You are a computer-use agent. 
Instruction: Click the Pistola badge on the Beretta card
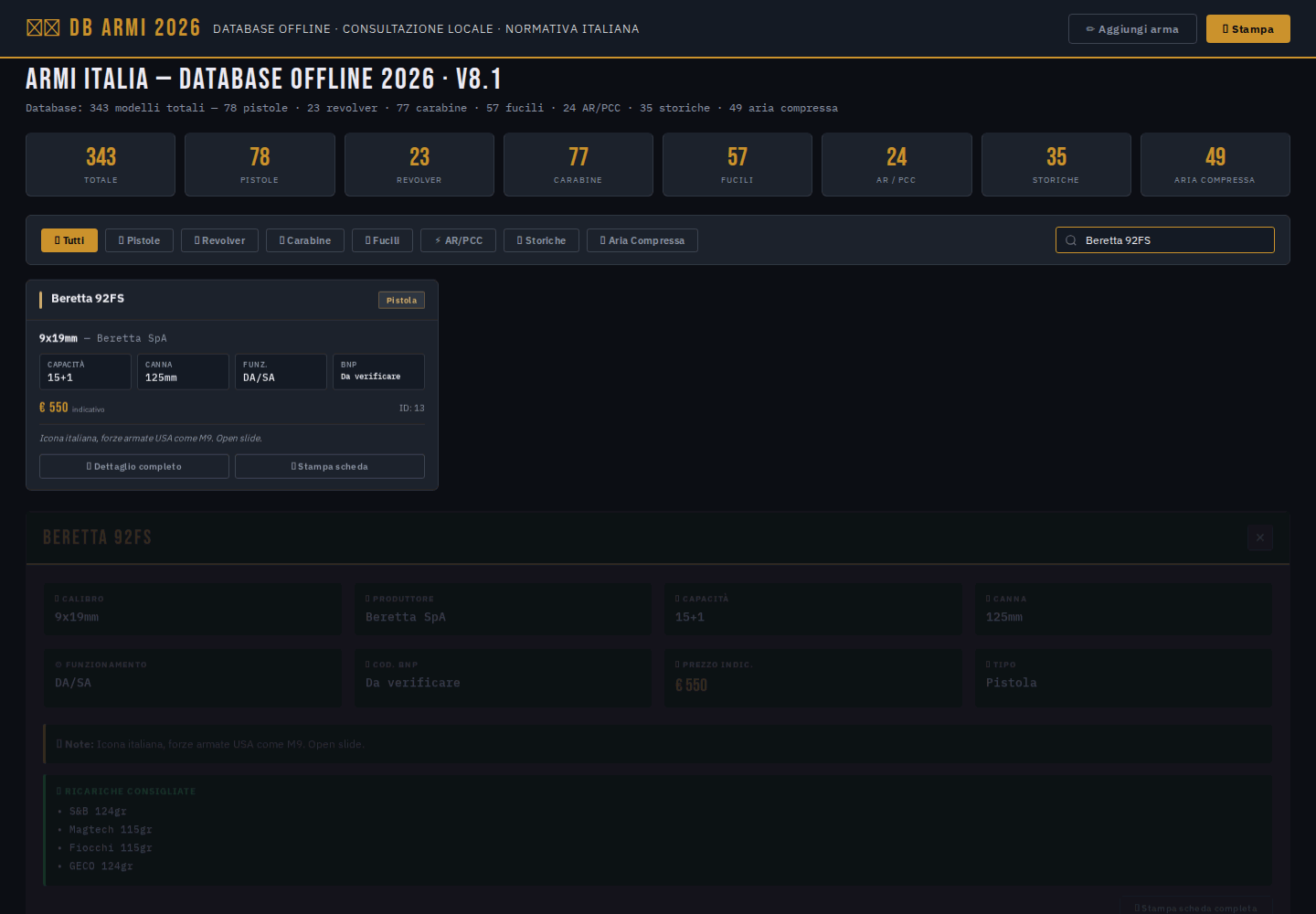(401, 300)
